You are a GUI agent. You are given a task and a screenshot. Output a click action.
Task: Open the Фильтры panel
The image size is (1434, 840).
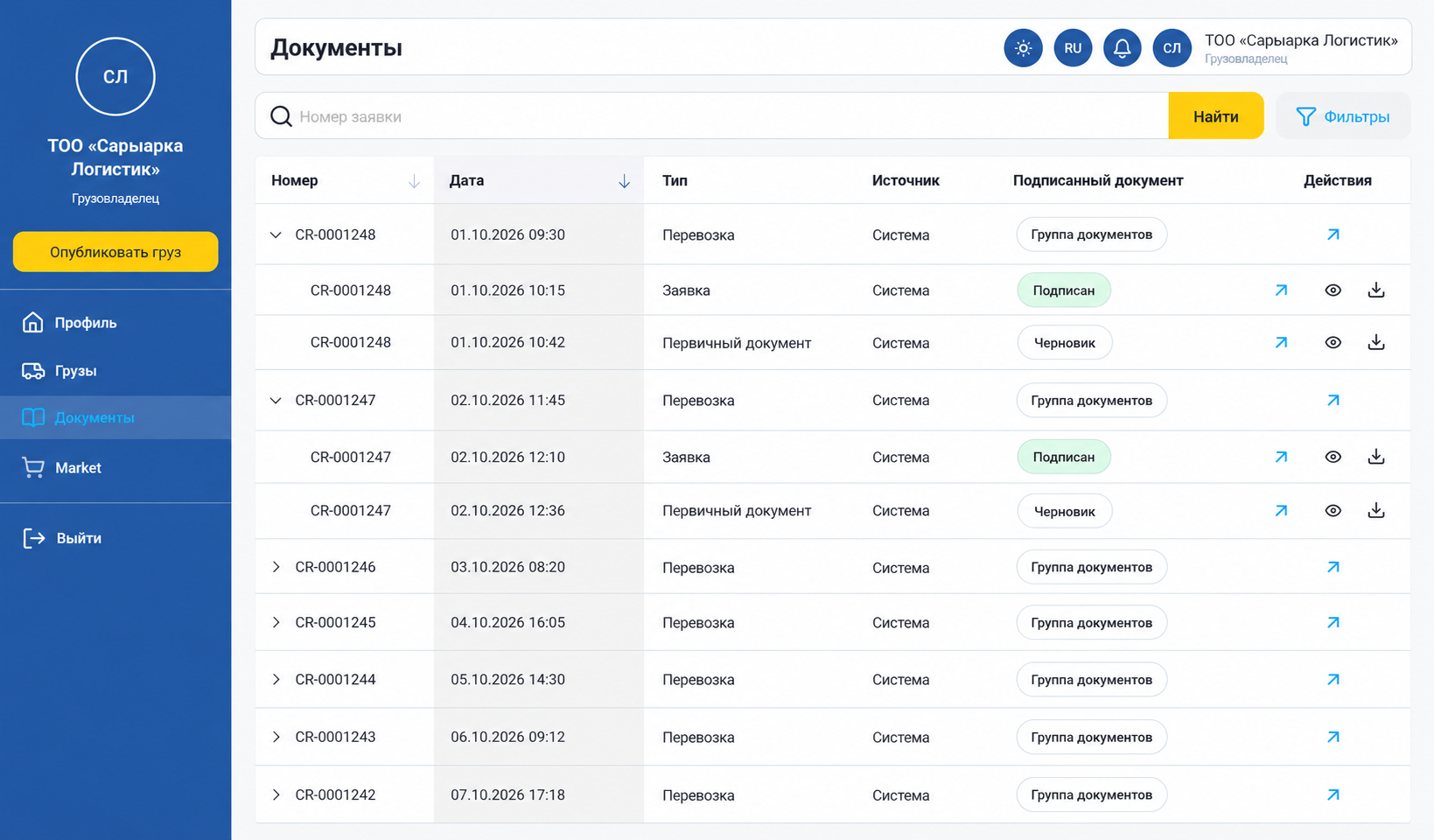(x=1343, y=116)
